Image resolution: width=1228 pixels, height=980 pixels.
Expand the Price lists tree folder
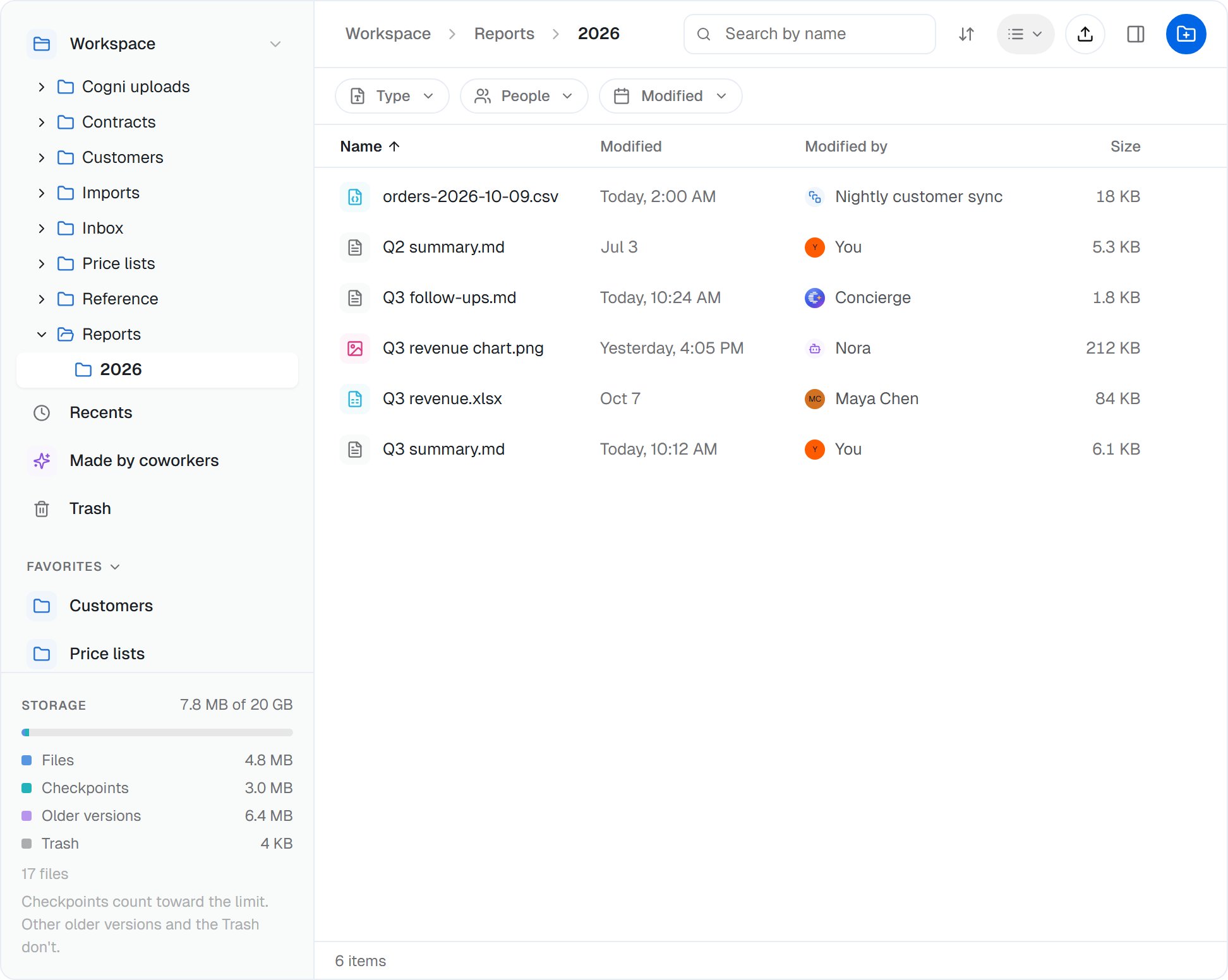click(42, 264)
